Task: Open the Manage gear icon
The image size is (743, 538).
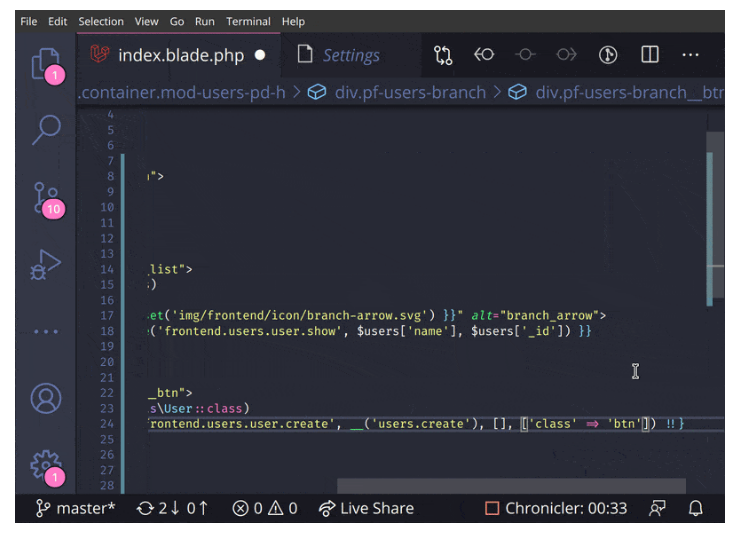Action: [46, 465]
